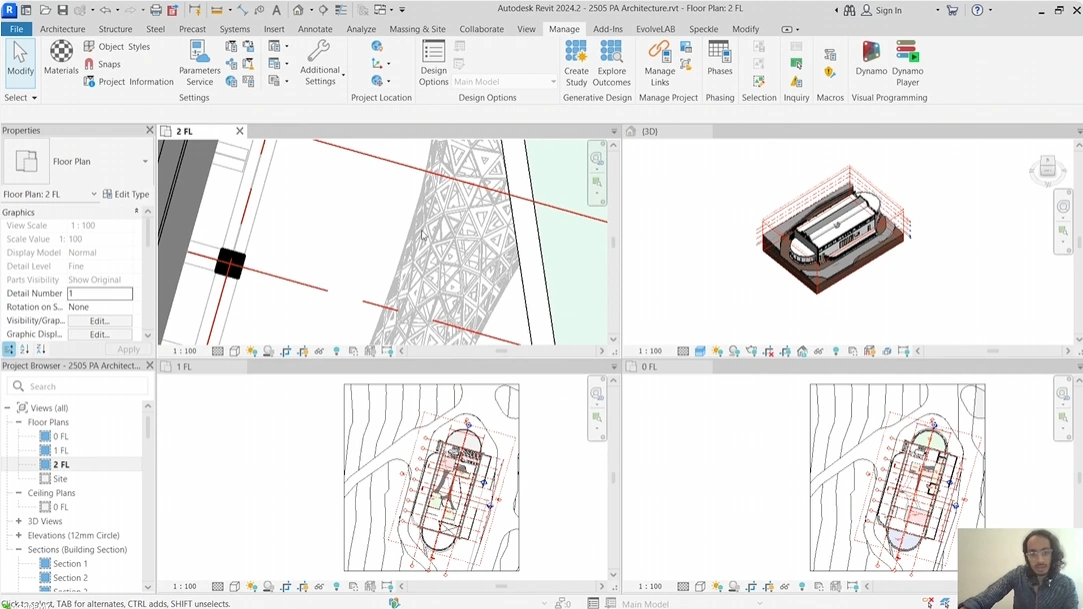Click the 2 FL view horizontal scrollbar
Viewport: 1083px width, 609px height.
click(500, 351)
